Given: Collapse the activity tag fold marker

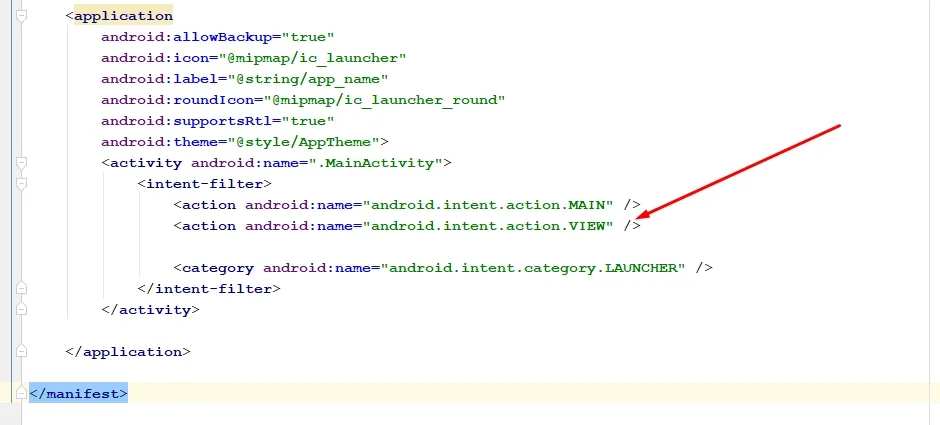Looking at the screenshot, I should 21,163.
